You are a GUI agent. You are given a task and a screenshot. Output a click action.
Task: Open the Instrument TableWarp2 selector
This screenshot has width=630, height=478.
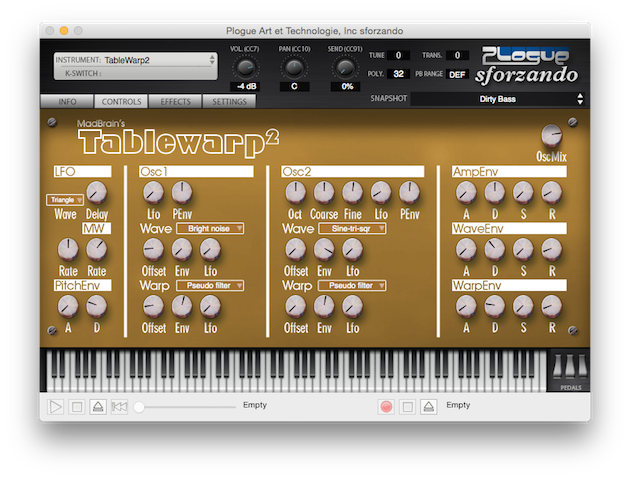[x=135, y=60]
